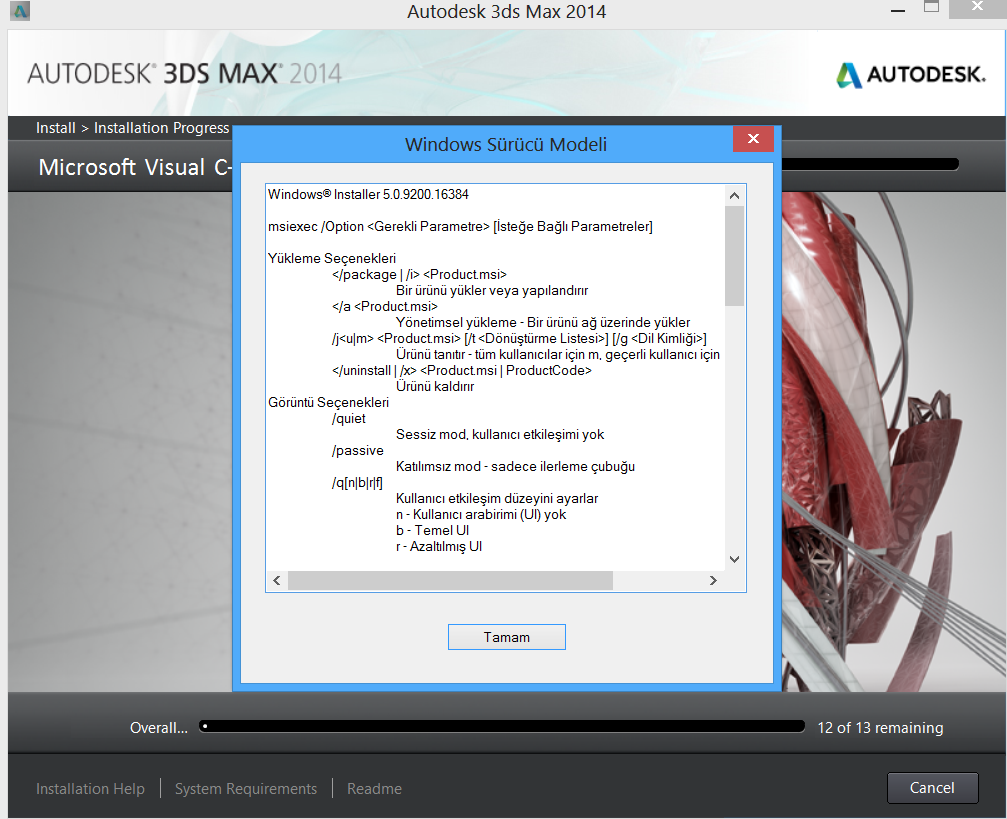Click the 'msiexec /Option' usage line
This screenshot has width=1007, height=819.
(x=460, y=226)
